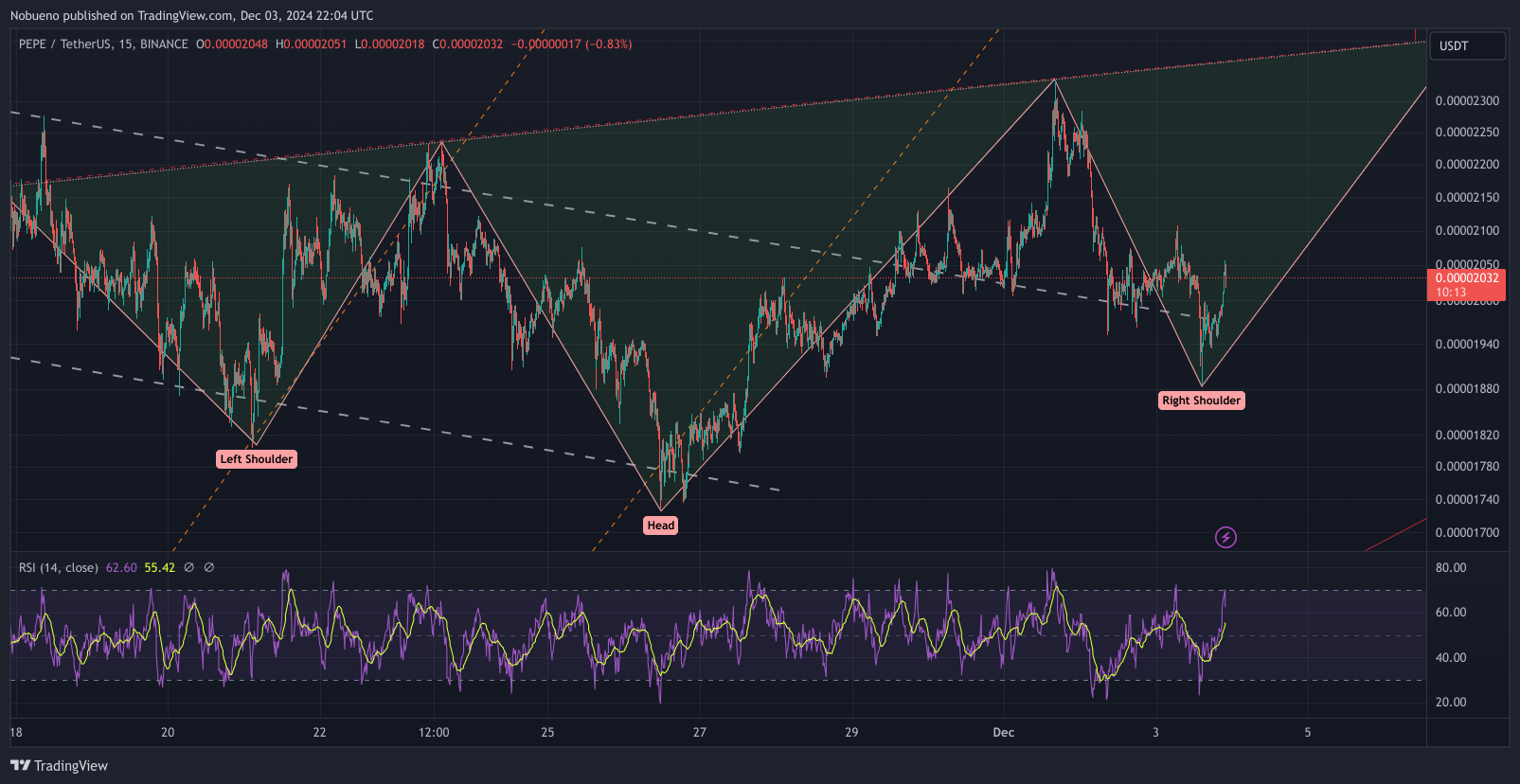Click price axis label 0.00002200
The height and width of the screenshot is (784, 1520).
click(1467, 164)
